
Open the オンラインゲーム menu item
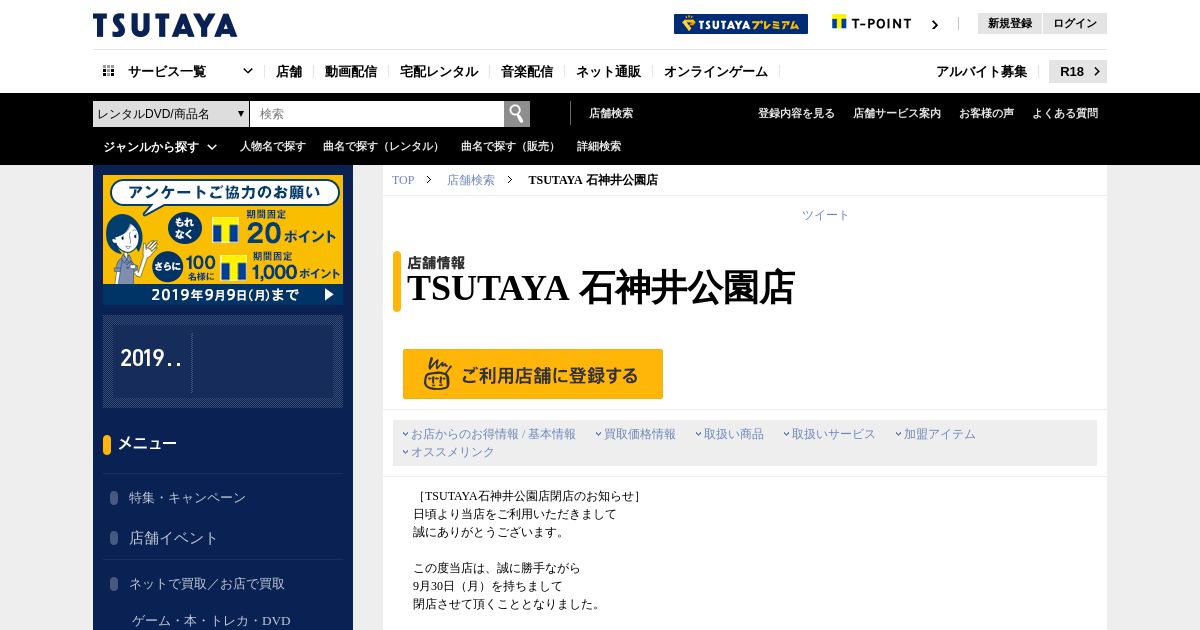click(x=716, y=71)
